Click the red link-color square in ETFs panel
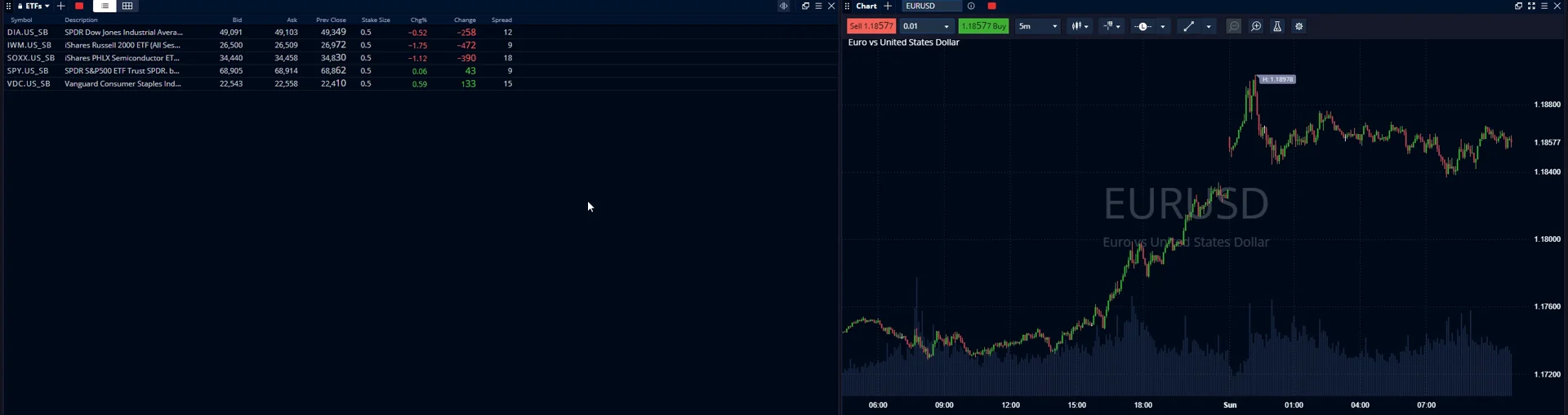Image resolution: width=1568 pixels, height=415 pixels. (x=79, y=6)
